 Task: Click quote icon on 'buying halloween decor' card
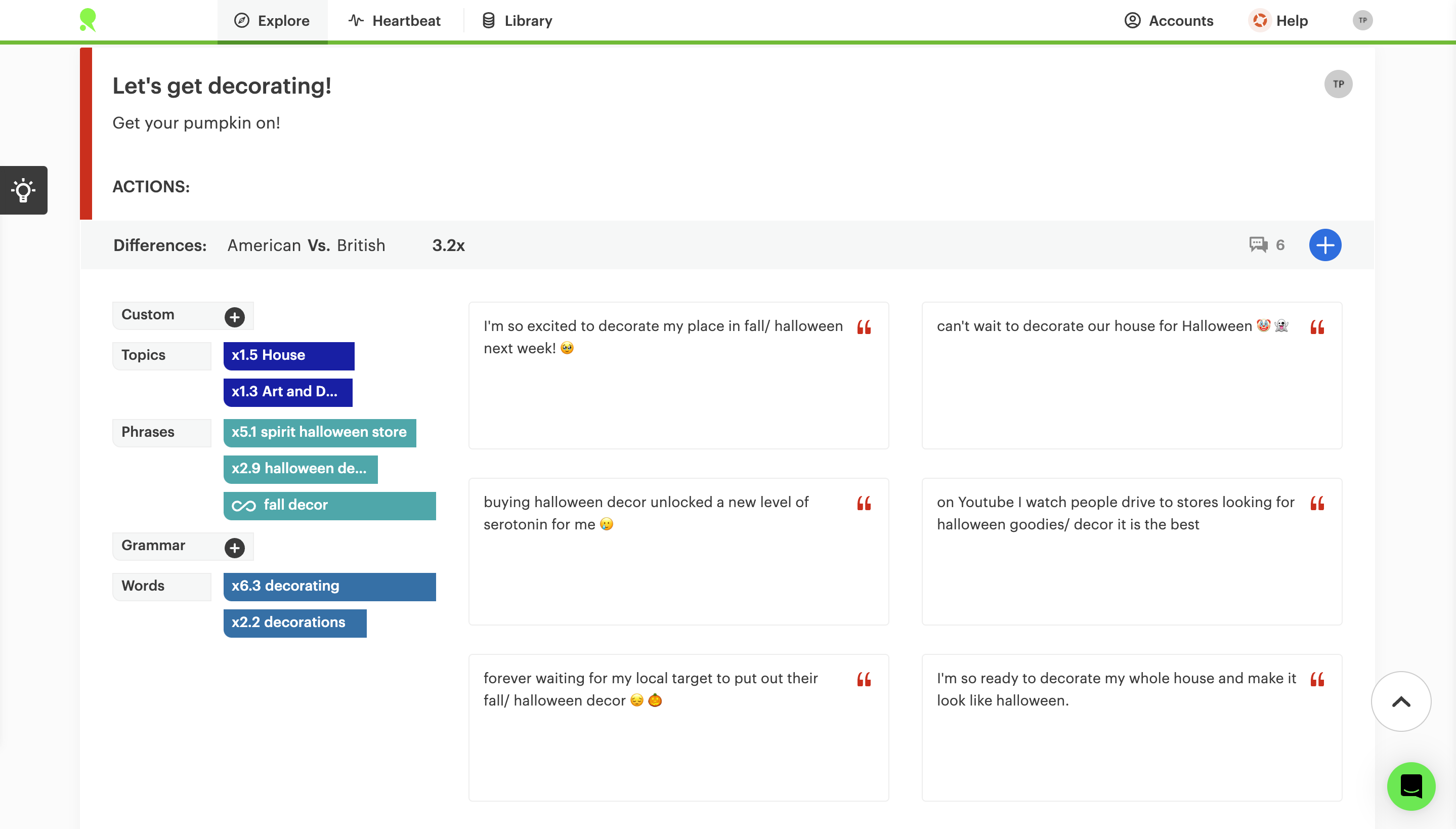tap(864, 503)
